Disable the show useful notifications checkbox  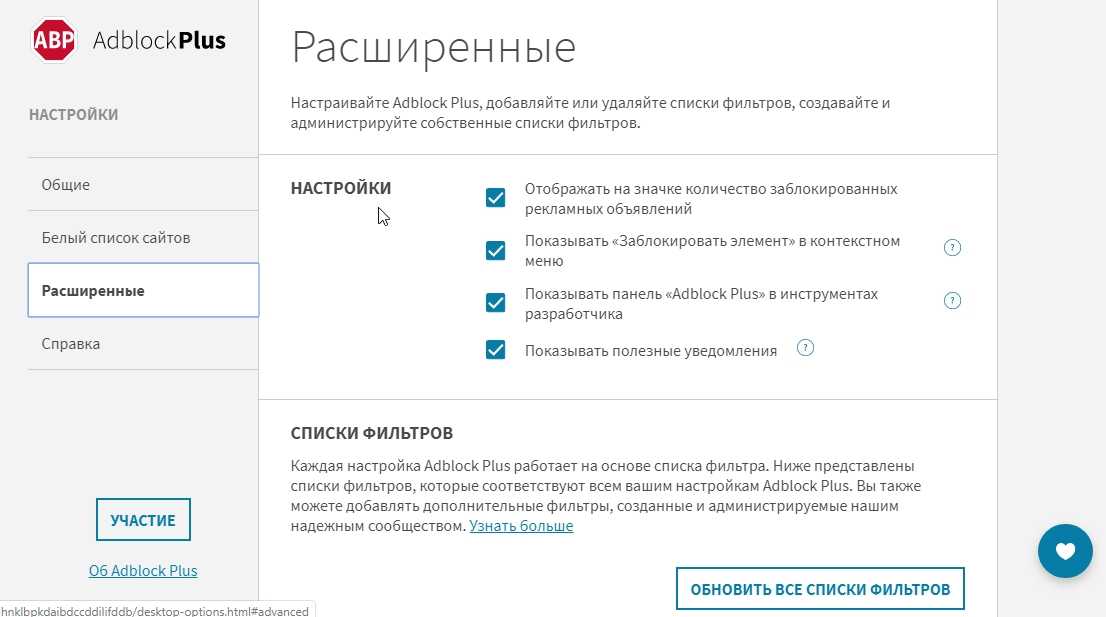495,350
